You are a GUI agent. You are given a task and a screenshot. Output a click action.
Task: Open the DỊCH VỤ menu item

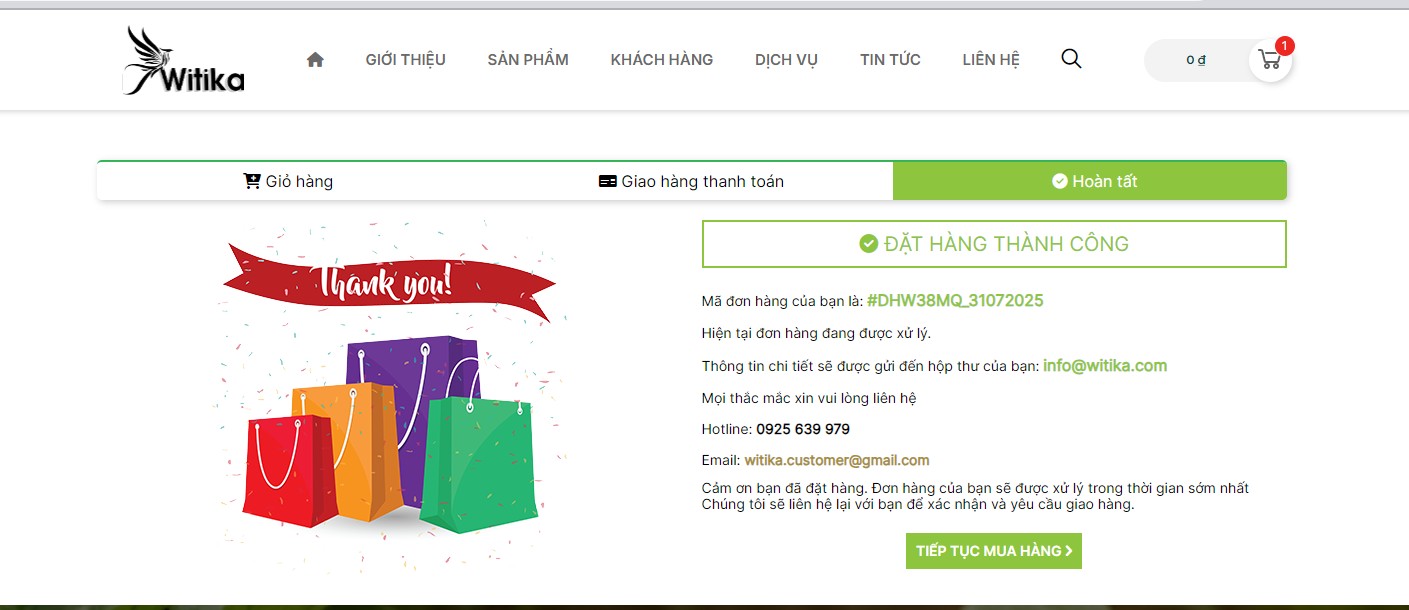click(786, 60)
